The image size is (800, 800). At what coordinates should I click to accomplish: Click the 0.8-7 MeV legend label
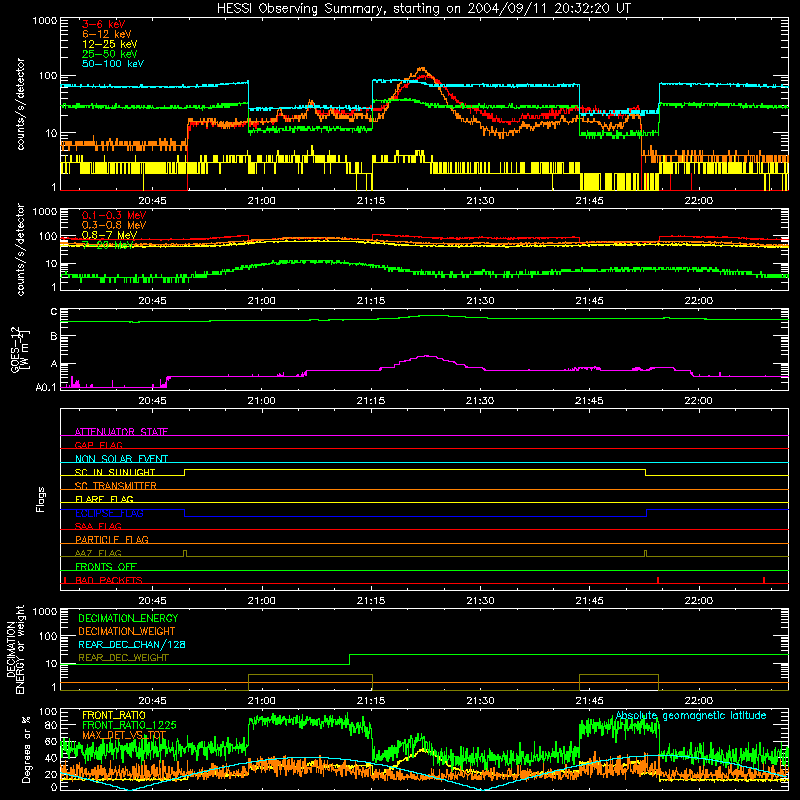click(x=109, y=235)
